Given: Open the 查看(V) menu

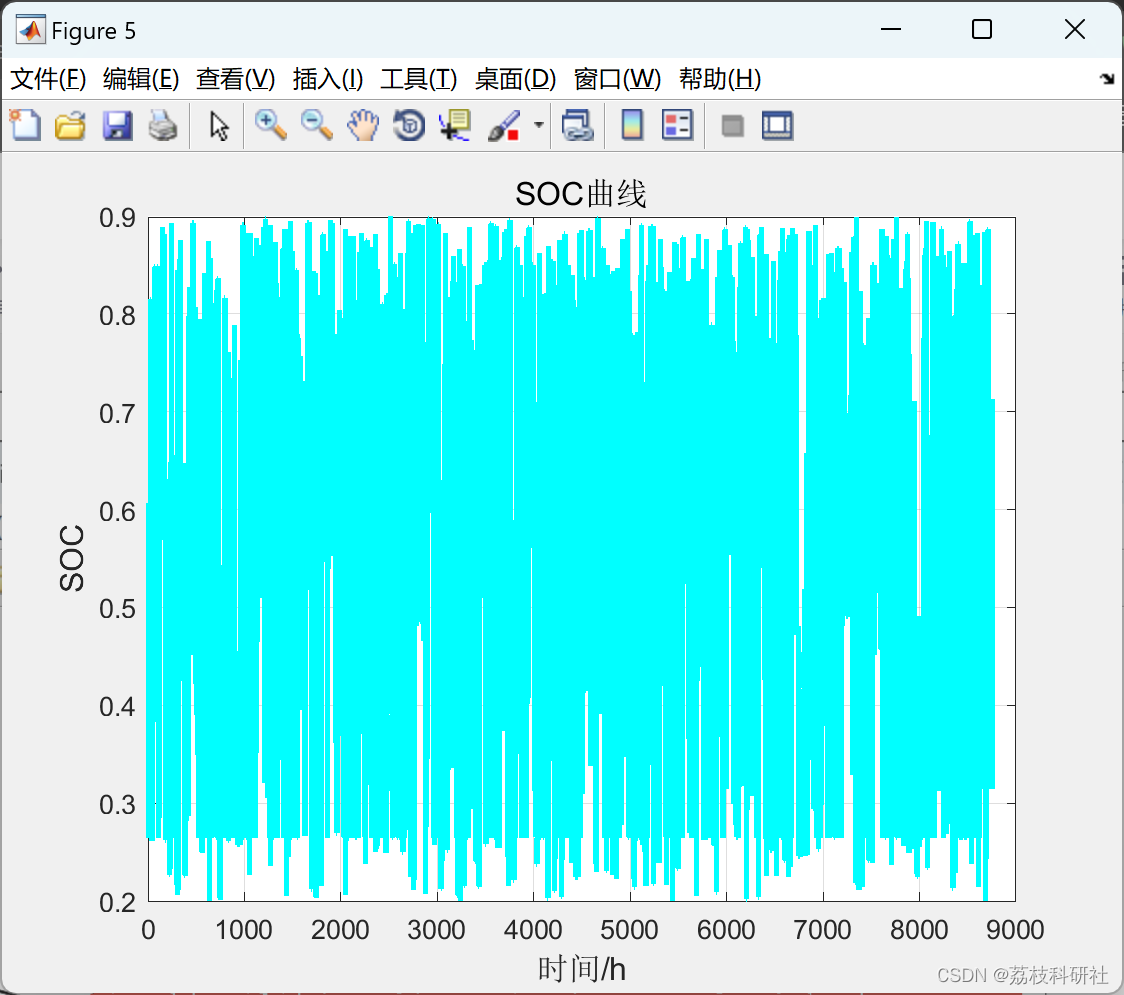Looking at the screenshot, I should click(236, 79).
